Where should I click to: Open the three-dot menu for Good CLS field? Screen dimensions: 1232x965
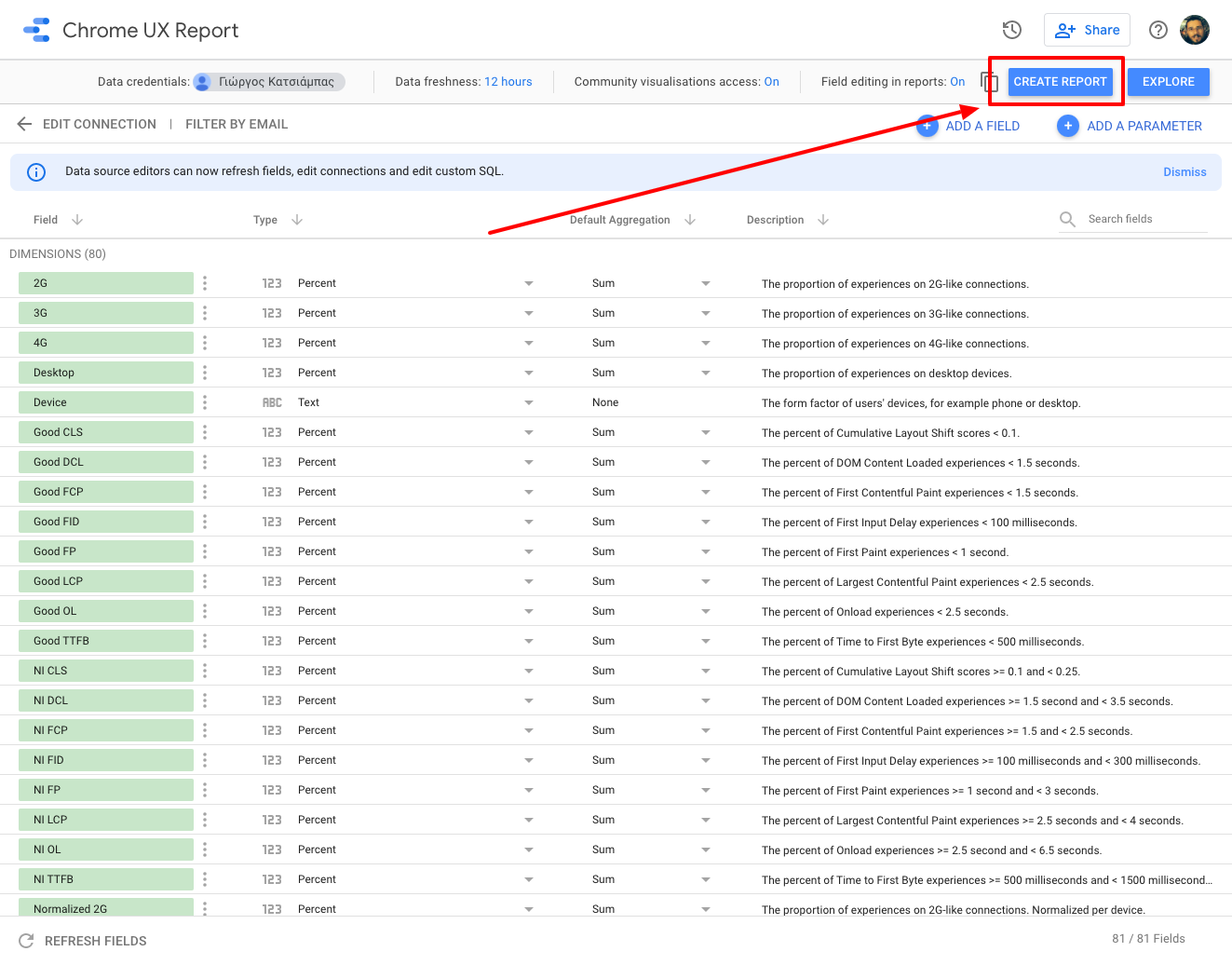pyautogui.click(x=205, y=432)
